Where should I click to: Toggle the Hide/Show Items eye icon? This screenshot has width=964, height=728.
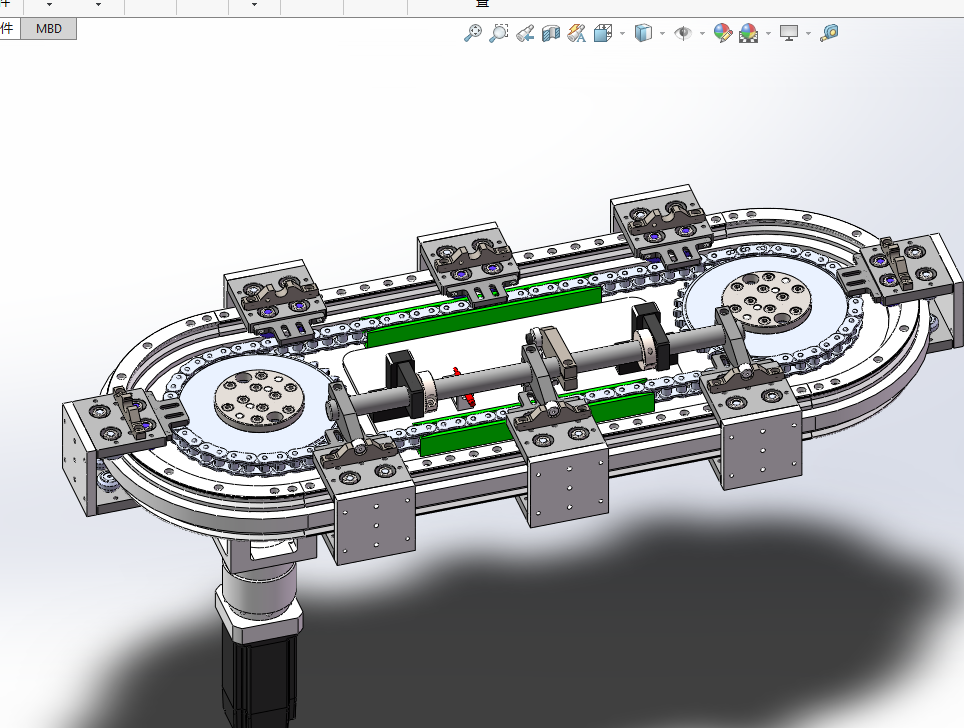point(683,33)
